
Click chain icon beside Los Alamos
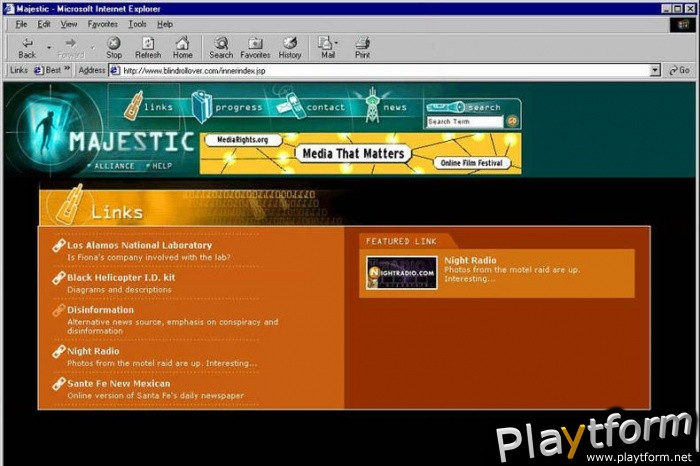pos(58,245)
